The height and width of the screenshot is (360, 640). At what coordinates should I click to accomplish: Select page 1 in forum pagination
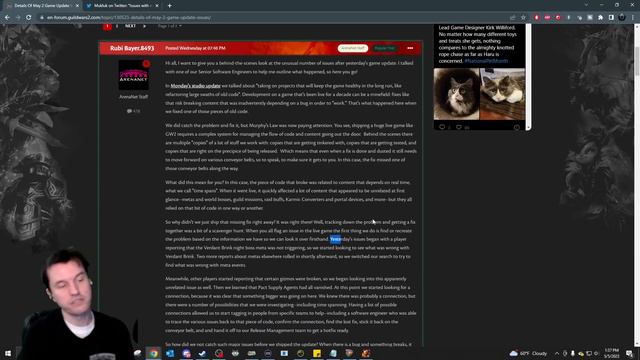pyautogui.click(x=107, y=26)
